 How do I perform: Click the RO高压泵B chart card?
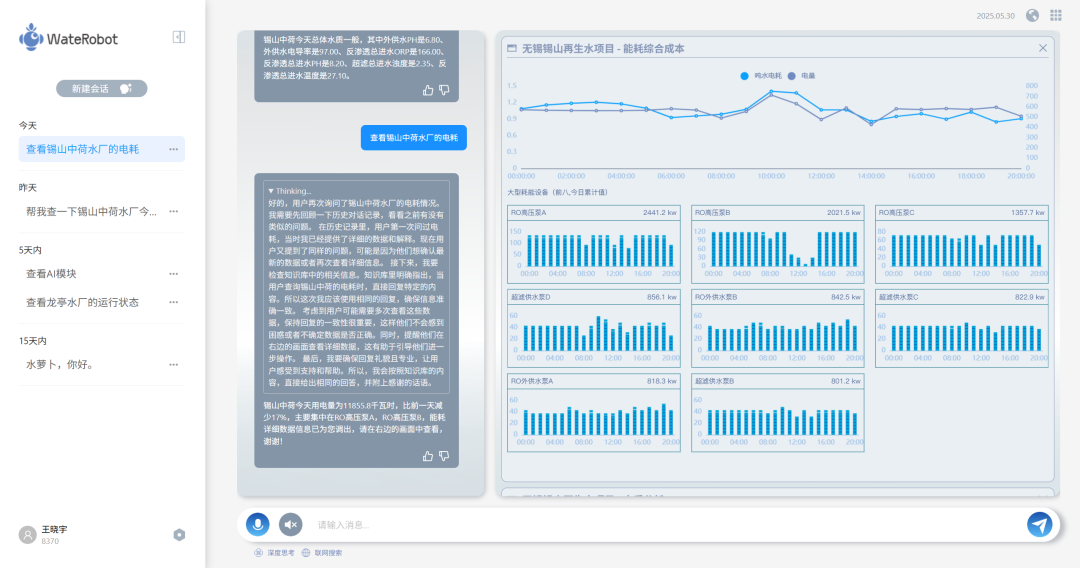(778, 244)
